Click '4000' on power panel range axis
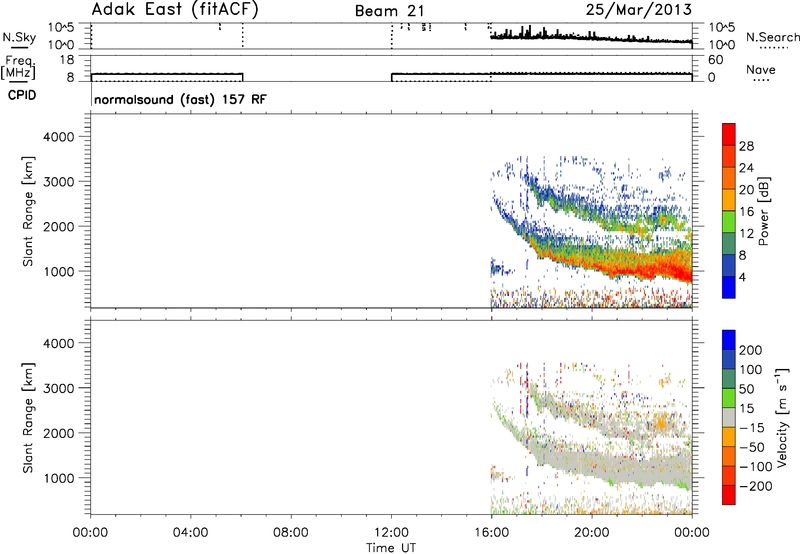Screen dimensions: 800x554 point(59,137)
